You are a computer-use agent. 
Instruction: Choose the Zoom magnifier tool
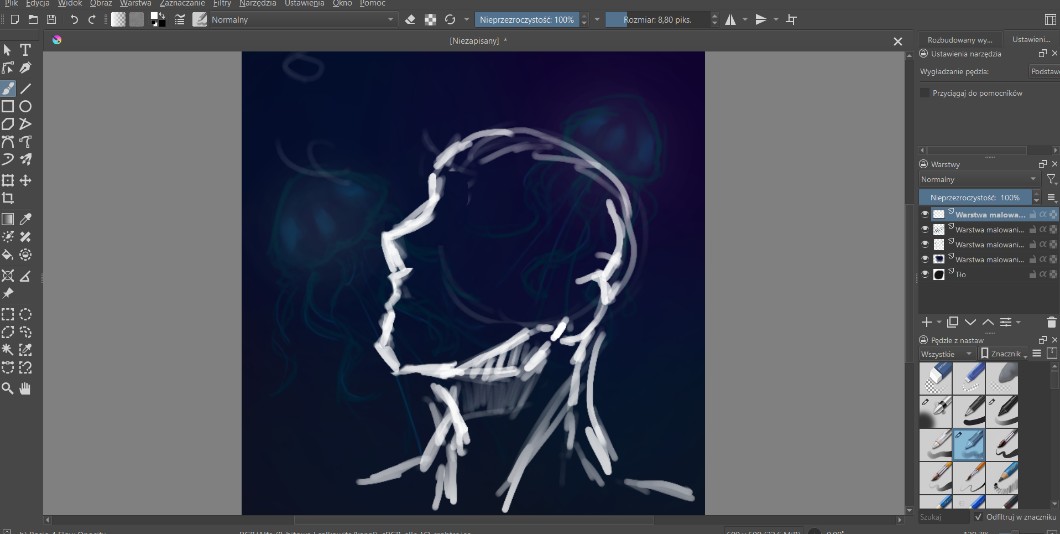pyautogui.click(x=8, y=387)
